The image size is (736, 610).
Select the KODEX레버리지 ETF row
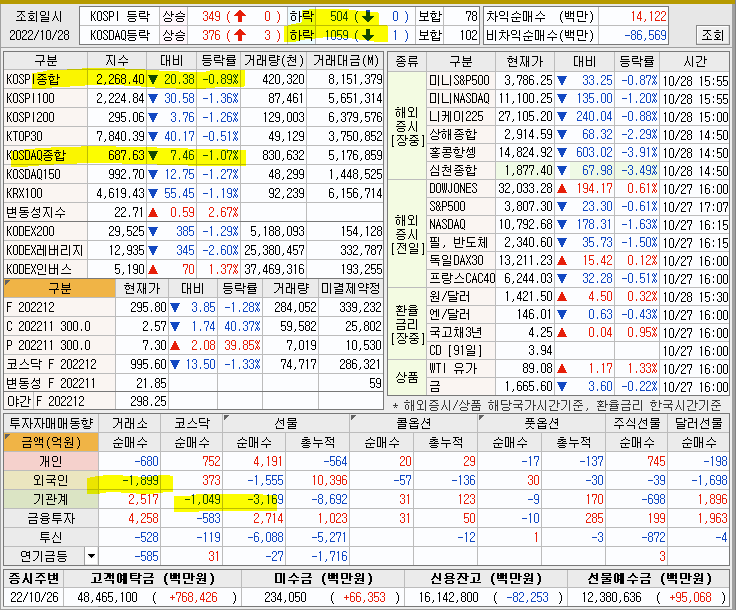[193, 250]
